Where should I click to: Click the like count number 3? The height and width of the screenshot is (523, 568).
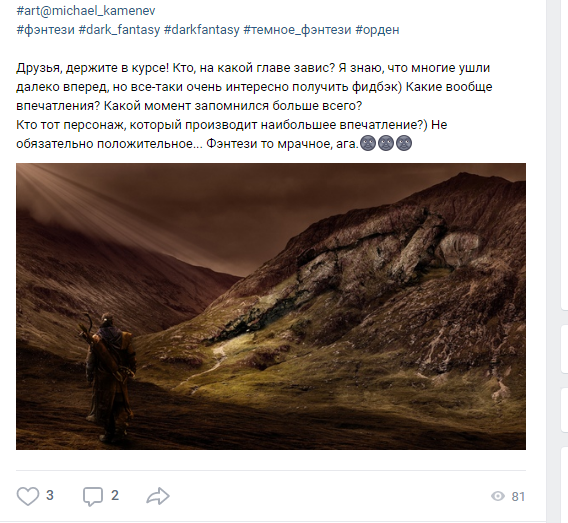point(50,495)
